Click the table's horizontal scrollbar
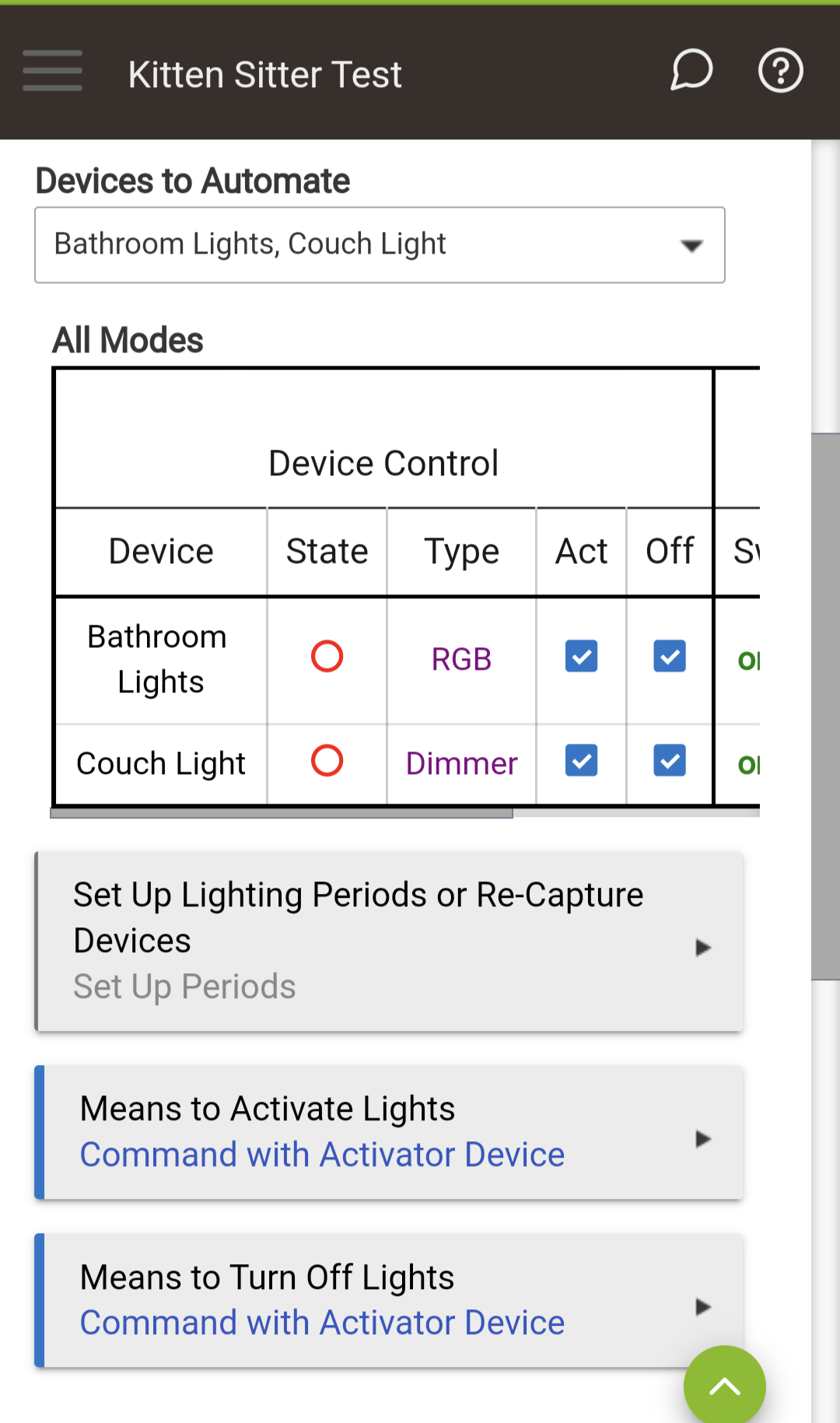 click(282, 813)
